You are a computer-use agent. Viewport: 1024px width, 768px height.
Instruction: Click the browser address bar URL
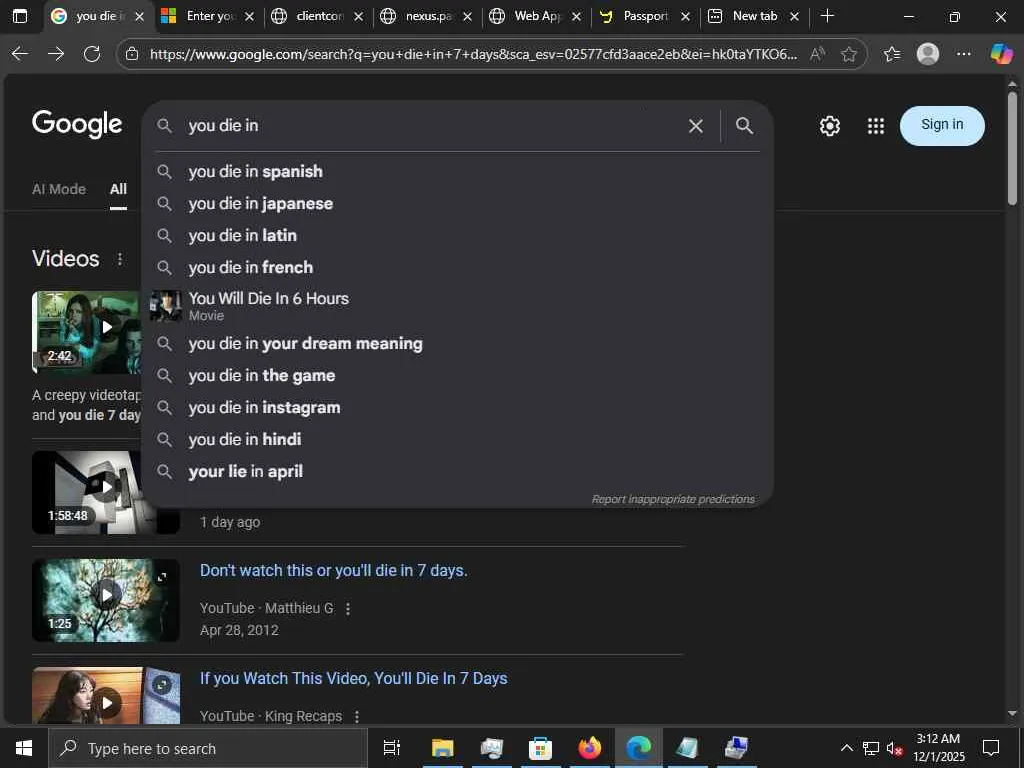473,54
